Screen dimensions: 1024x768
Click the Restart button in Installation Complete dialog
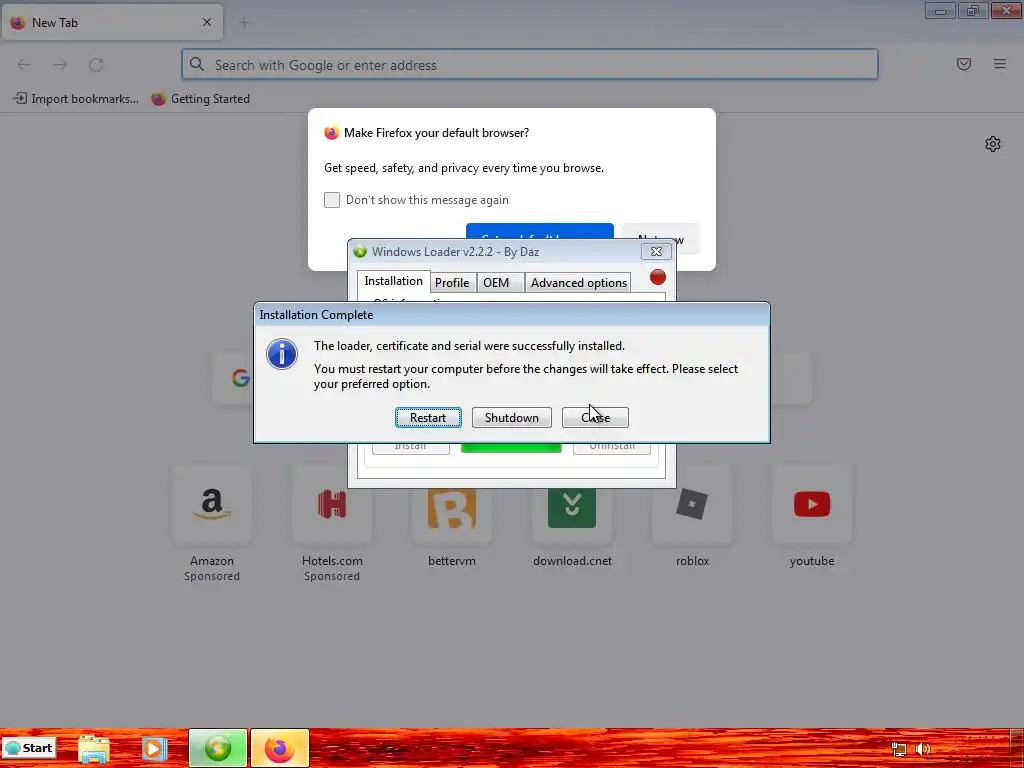point(428,417)
